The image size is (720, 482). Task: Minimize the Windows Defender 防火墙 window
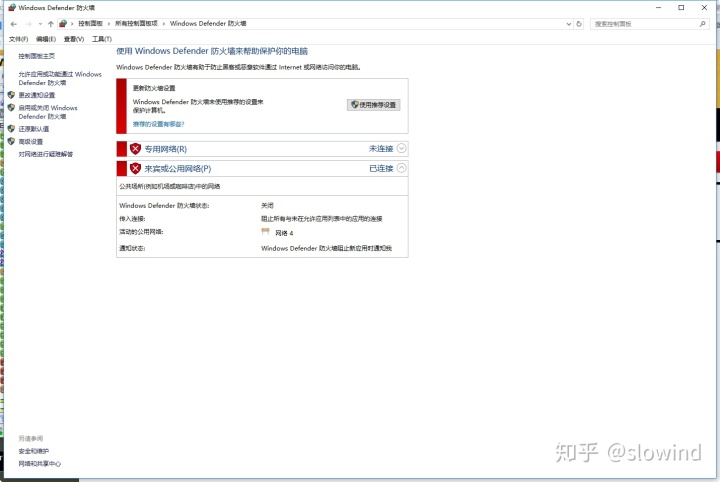[658, 7]
